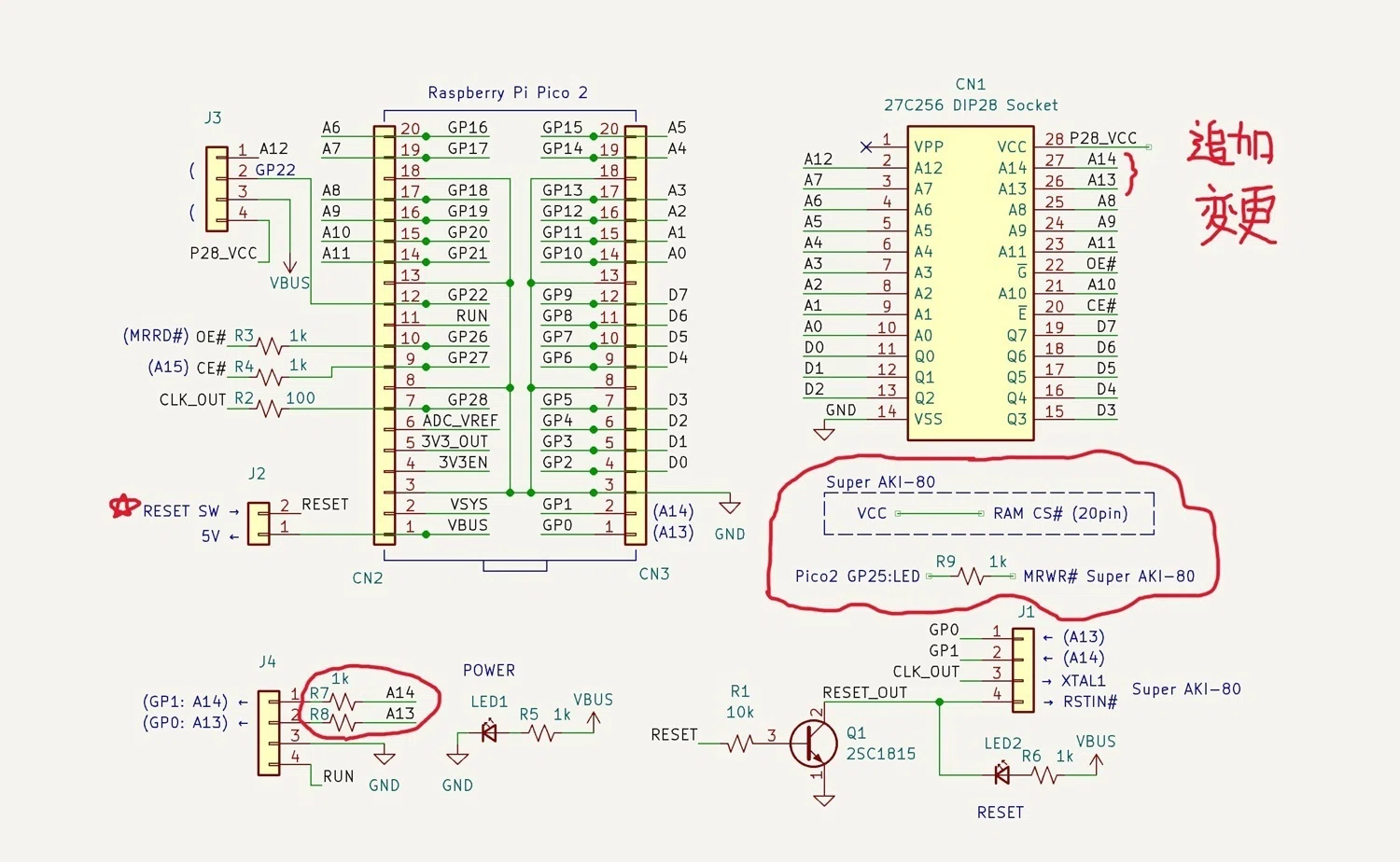The height and width of the screenshot is (862, 1400).
Task: Select the J2 connector body
Action: pyautogui.click(x=259, y=523)
